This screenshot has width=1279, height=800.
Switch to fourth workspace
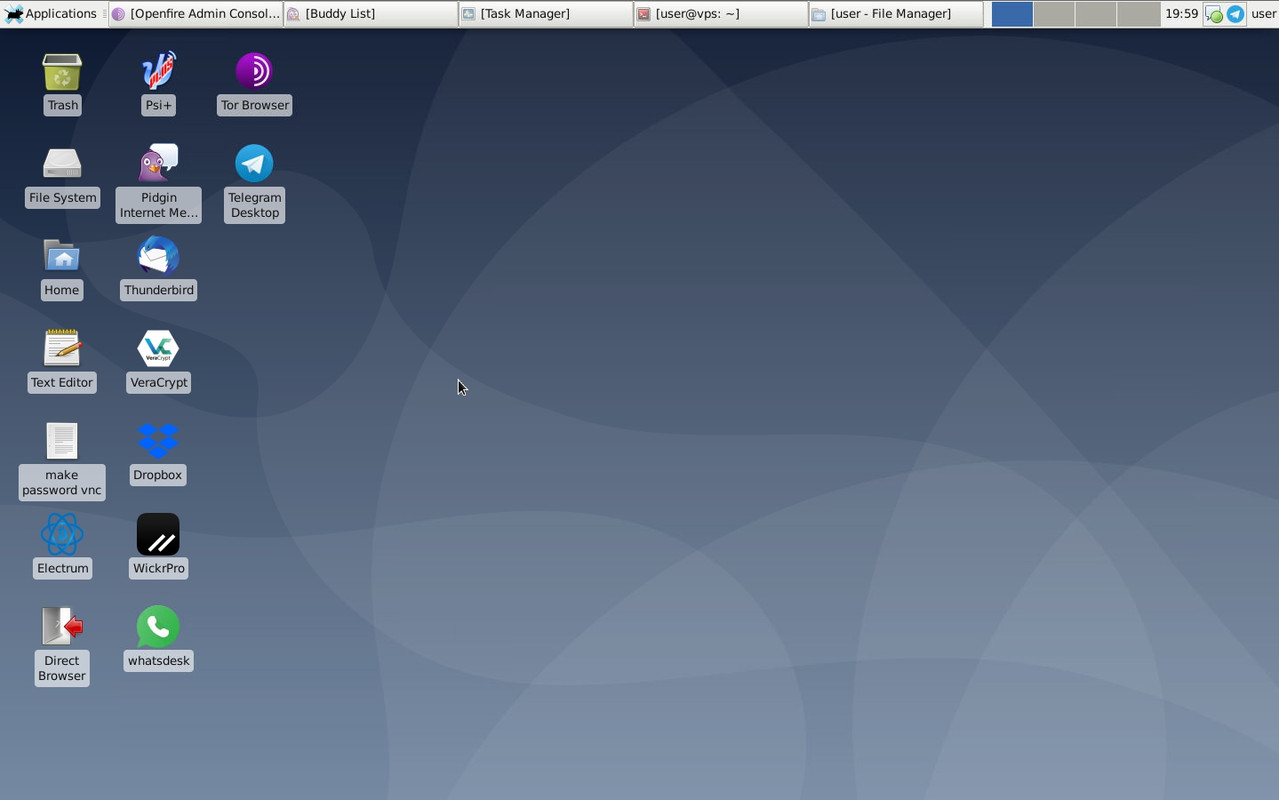tap(1138, 14)
